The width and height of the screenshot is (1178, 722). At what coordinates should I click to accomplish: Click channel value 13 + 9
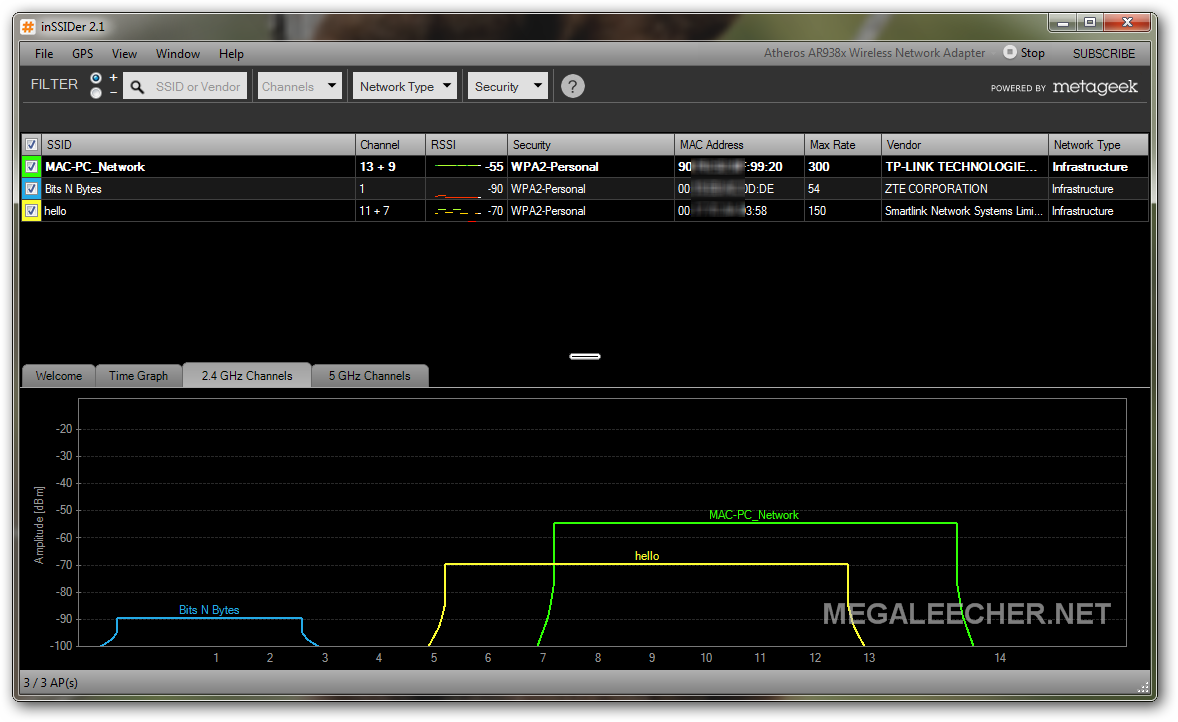point(377,167)
